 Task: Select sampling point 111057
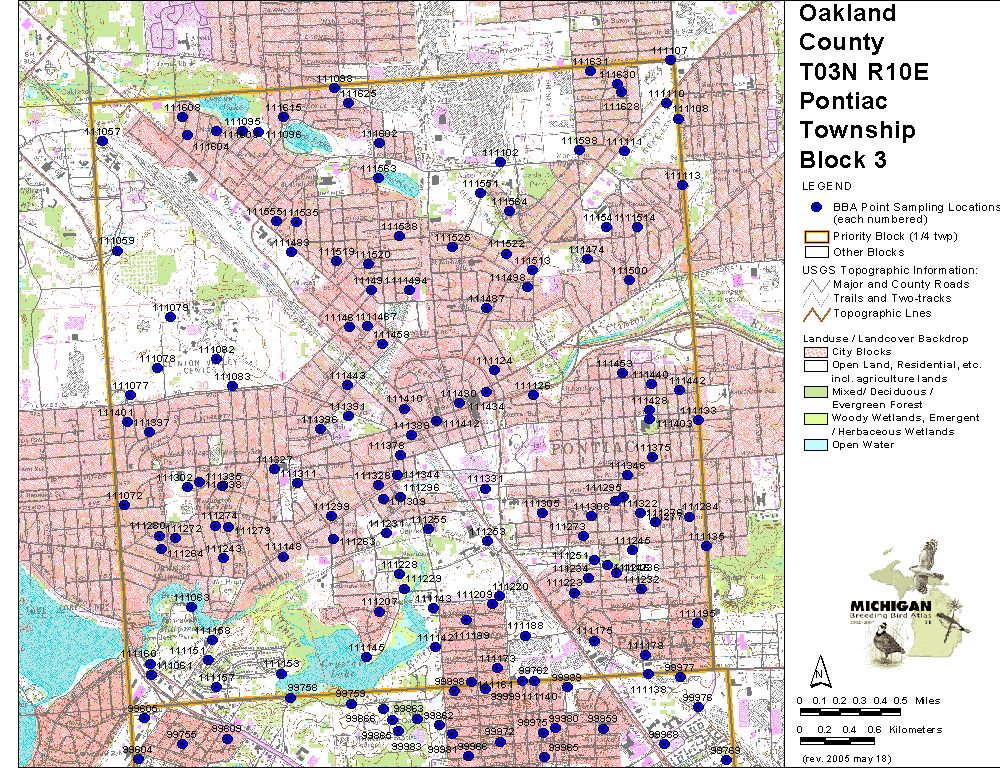[x=100, y=141]
